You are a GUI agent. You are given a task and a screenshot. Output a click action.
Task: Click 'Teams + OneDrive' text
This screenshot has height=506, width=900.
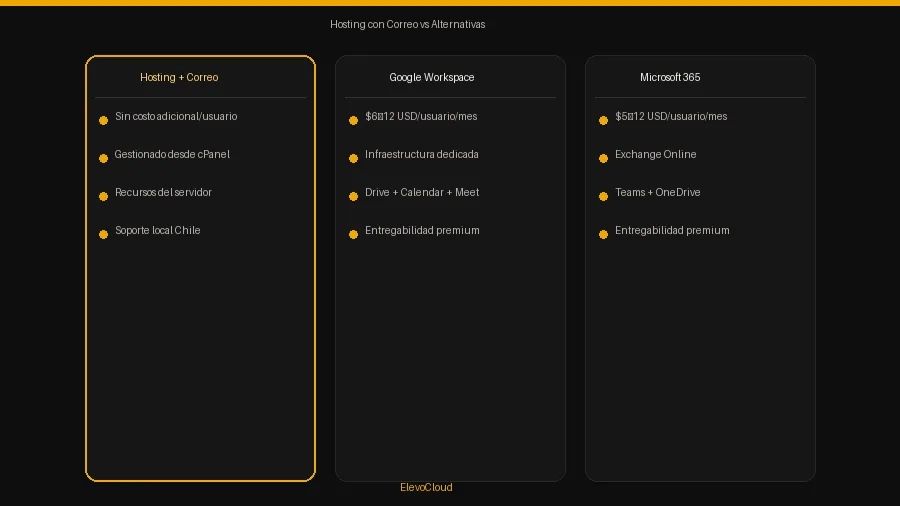[x=658, y=192]
